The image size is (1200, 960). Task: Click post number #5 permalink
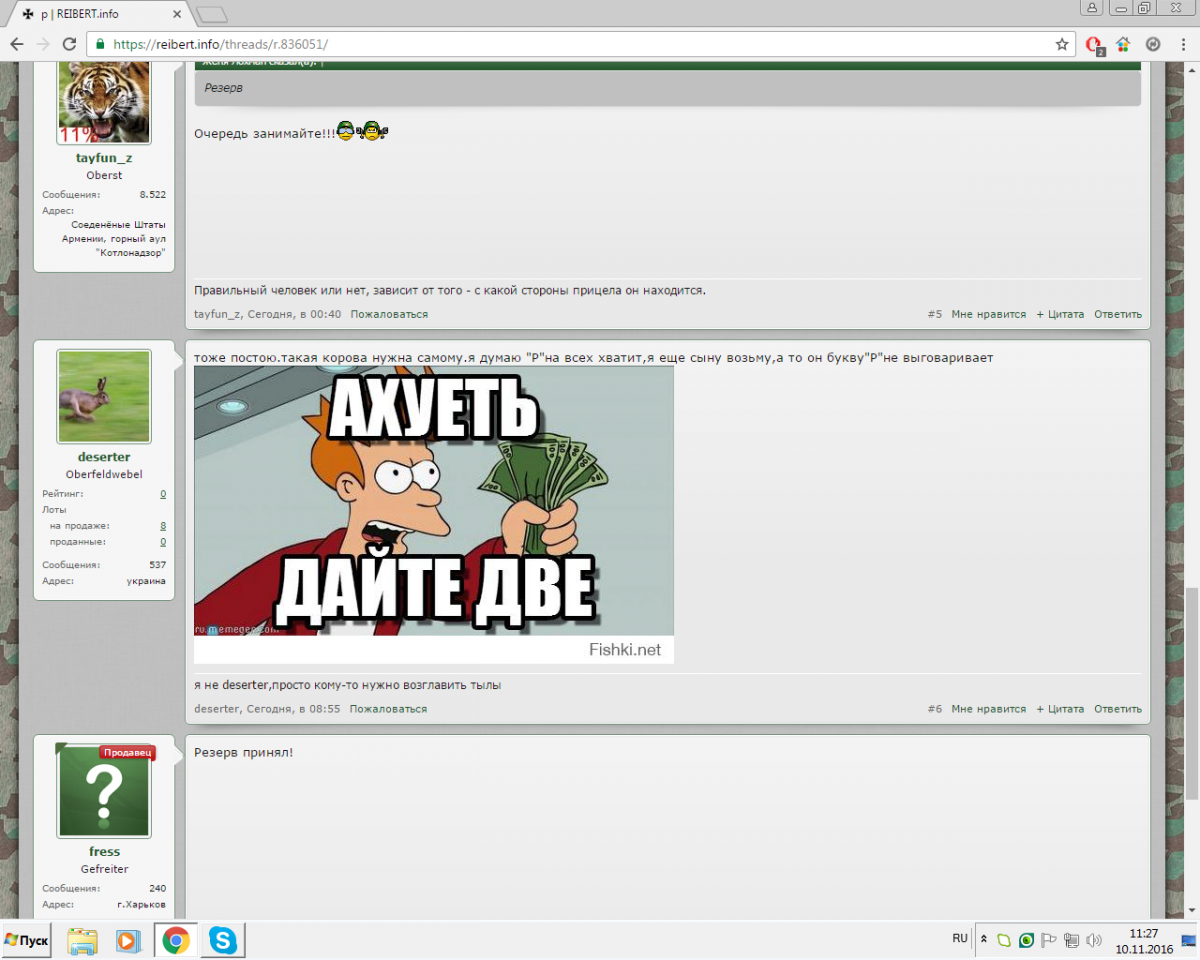[934, 314]
